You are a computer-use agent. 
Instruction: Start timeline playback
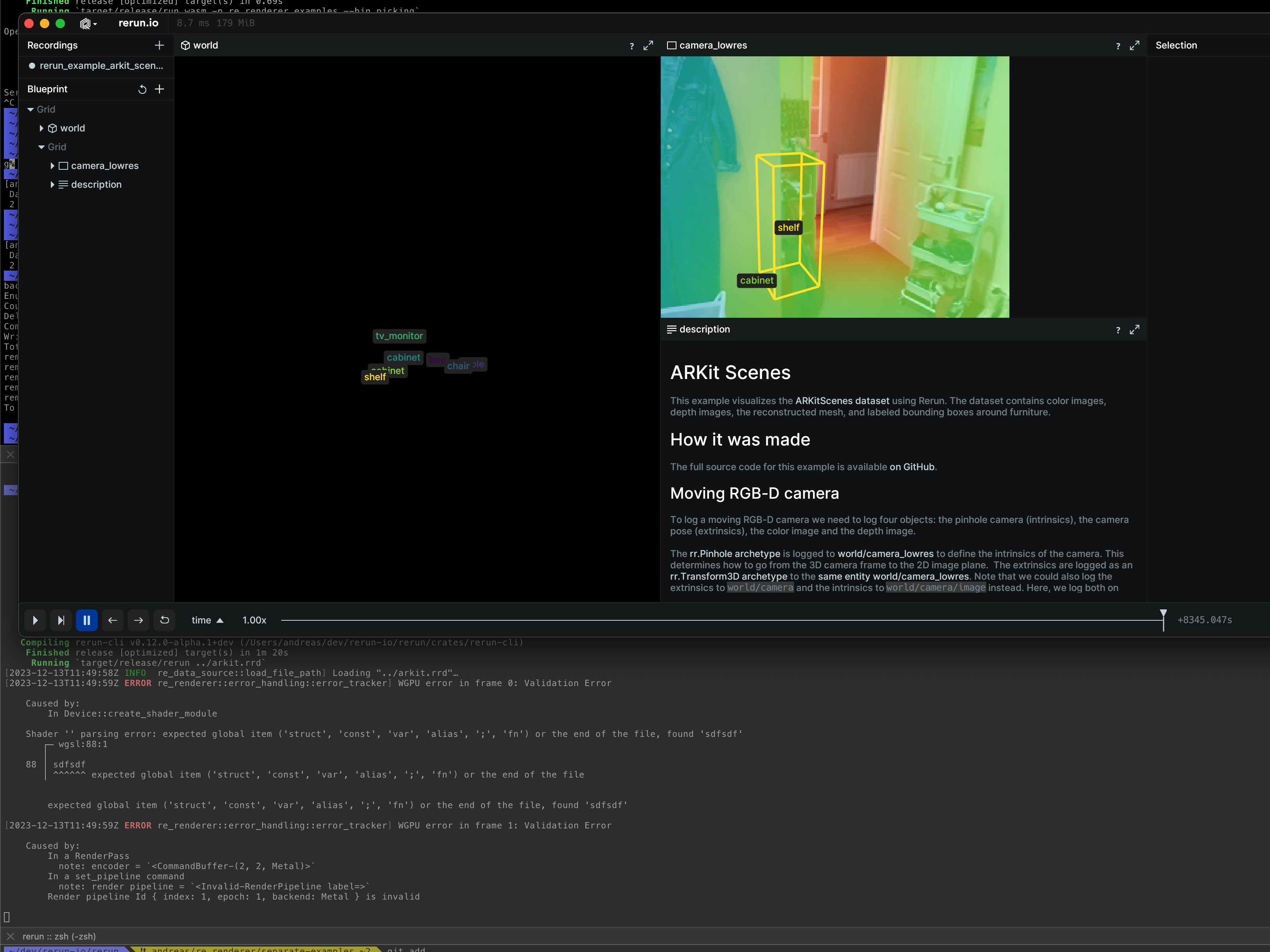pyautogui.click(x=35, y=620)
